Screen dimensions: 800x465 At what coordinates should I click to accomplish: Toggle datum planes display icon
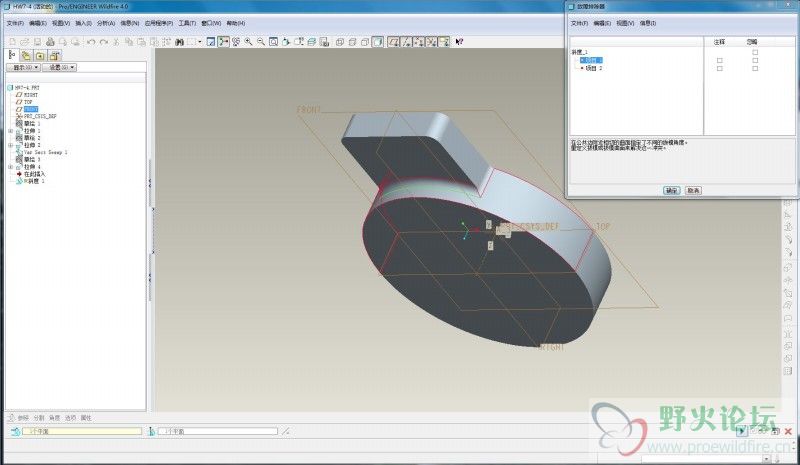pyautogui.click(x=393, y=42)
